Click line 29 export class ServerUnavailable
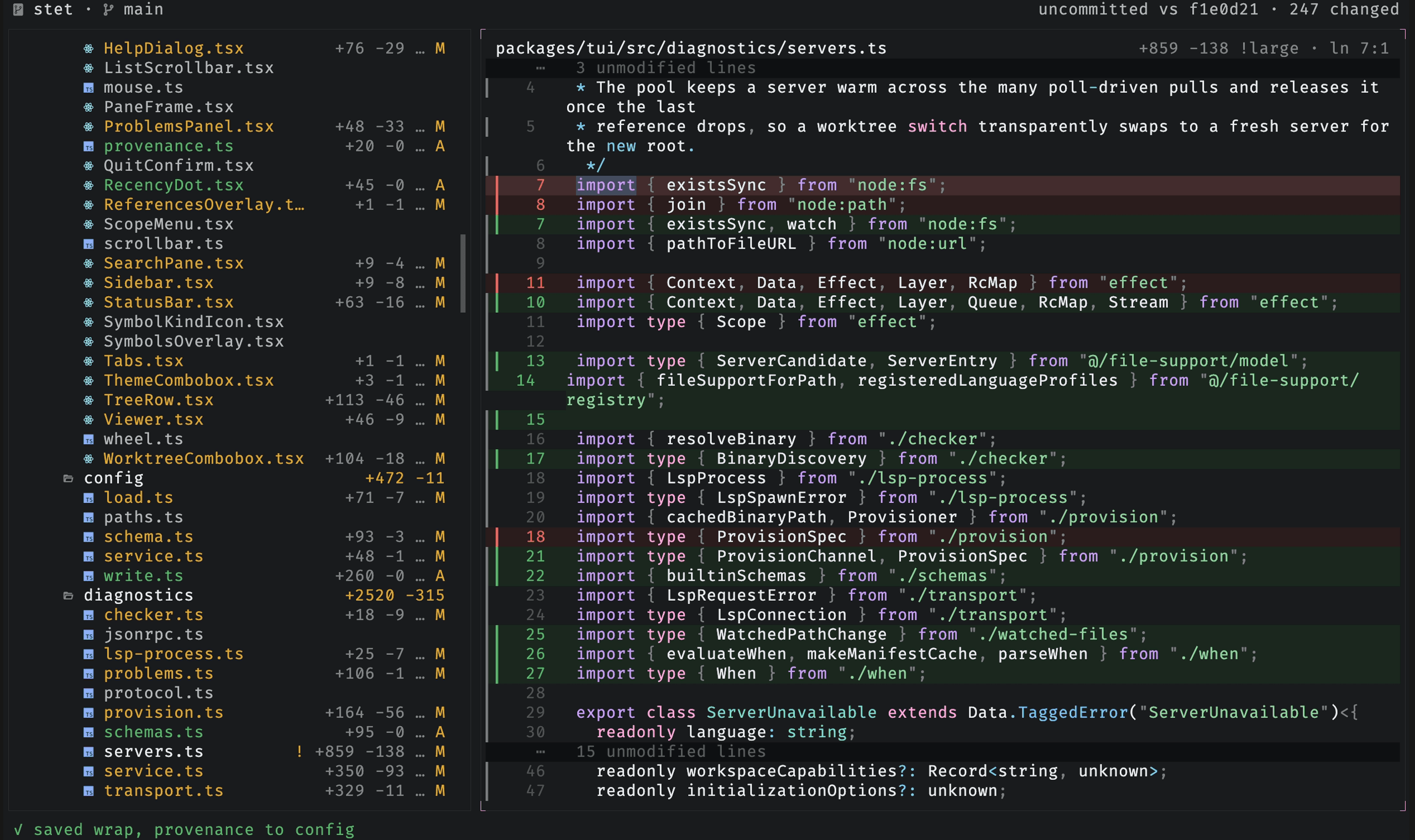 click(942, 713)
